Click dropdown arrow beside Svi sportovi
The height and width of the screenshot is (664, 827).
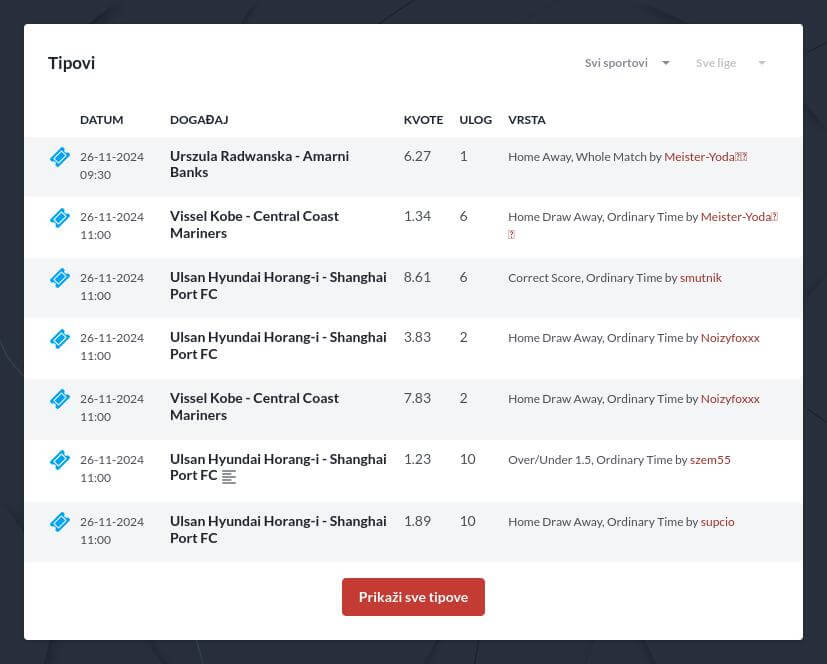[x=666, y=63]
